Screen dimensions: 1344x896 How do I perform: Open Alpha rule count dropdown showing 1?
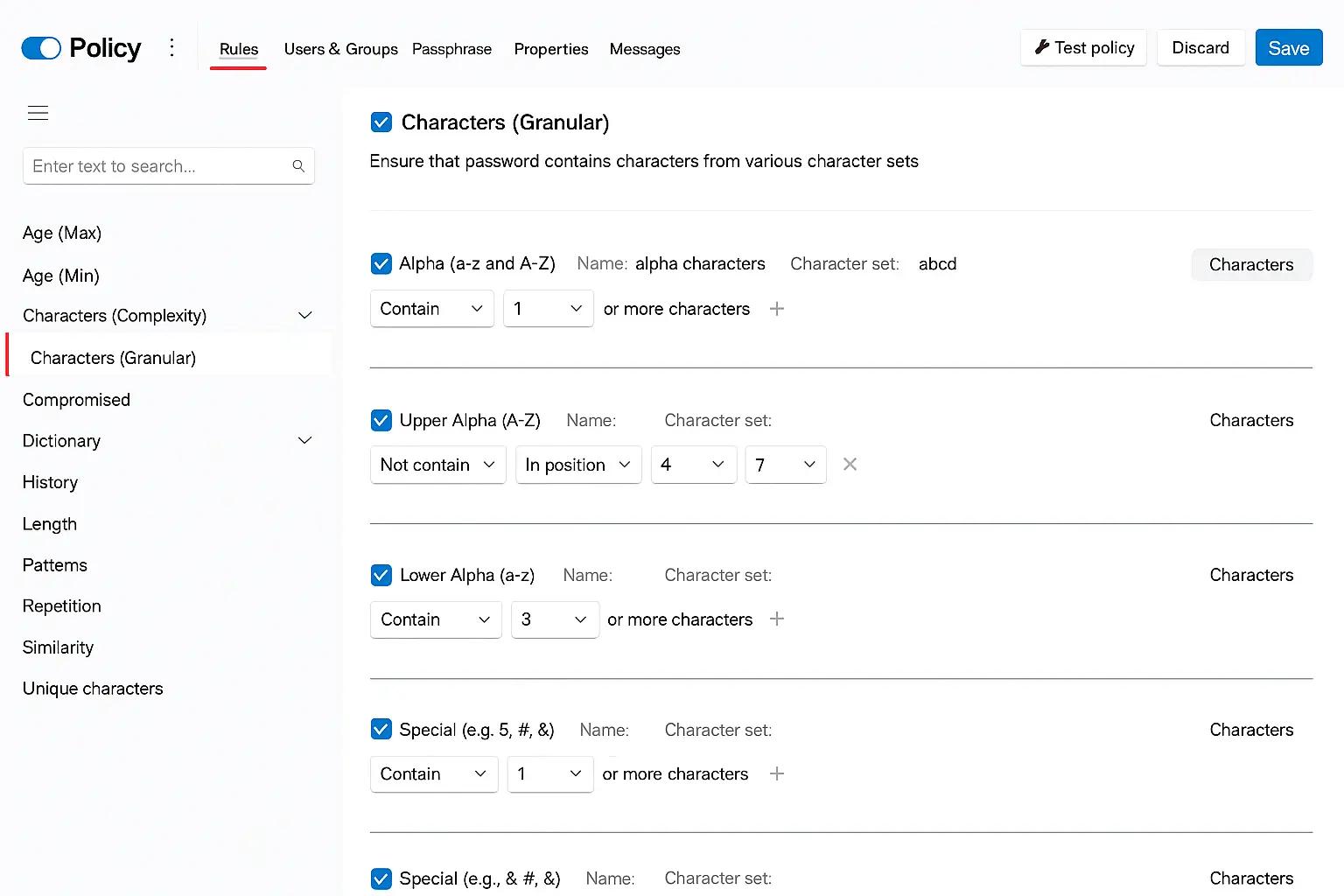coord(549,309)
